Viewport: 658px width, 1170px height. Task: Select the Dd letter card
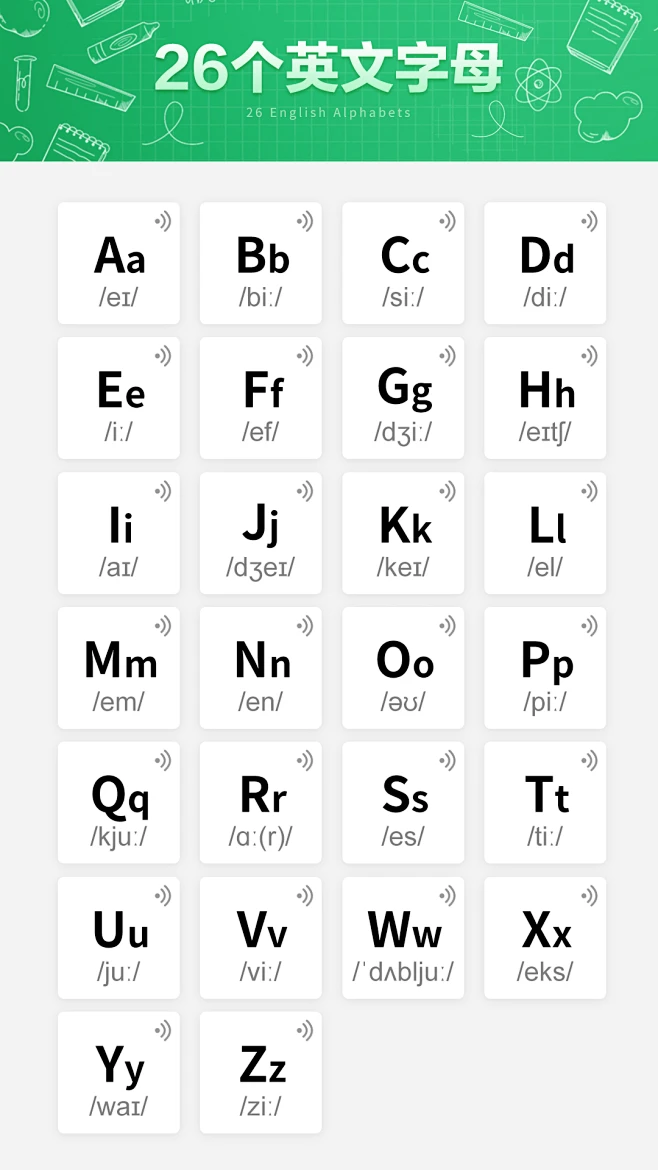pyautogui.click(x=545, y=264)
